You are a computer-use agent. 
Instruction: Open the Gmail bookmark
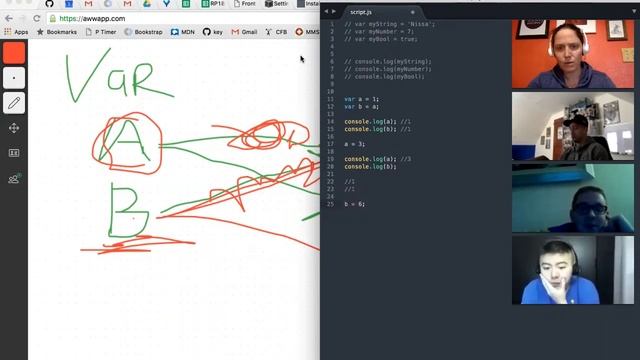244,32
